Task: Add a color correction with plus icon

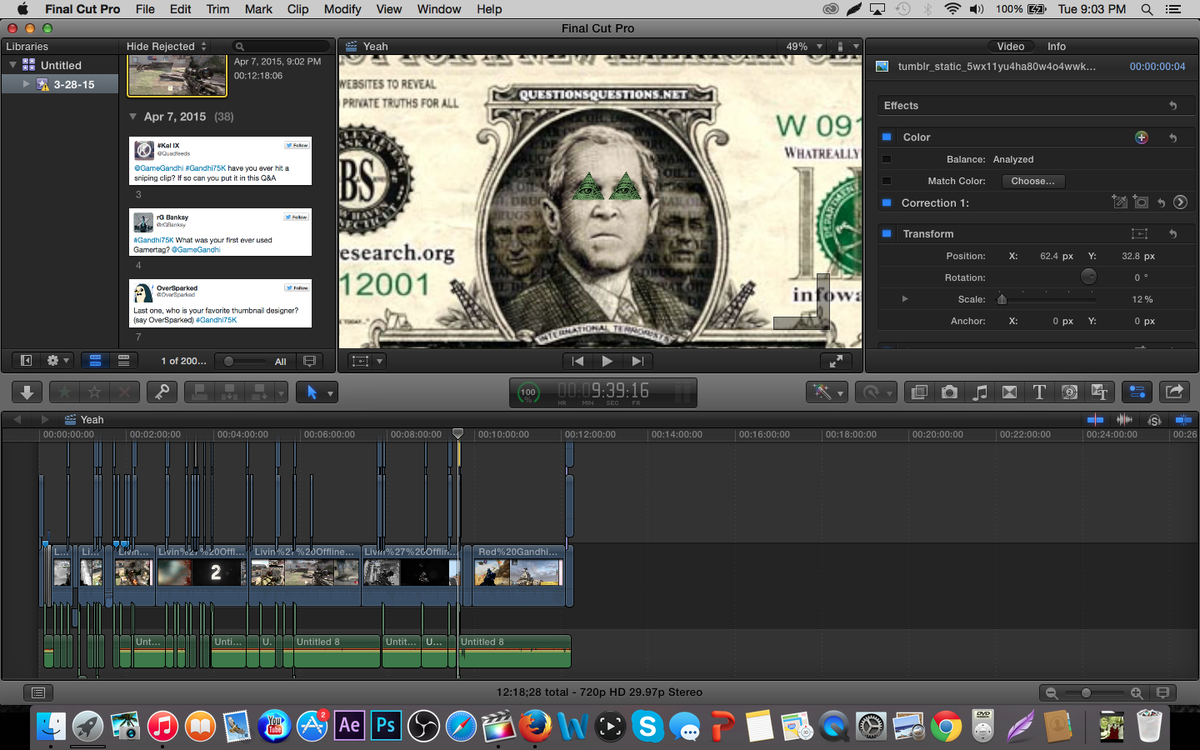Action: (x=1141, y=137)
